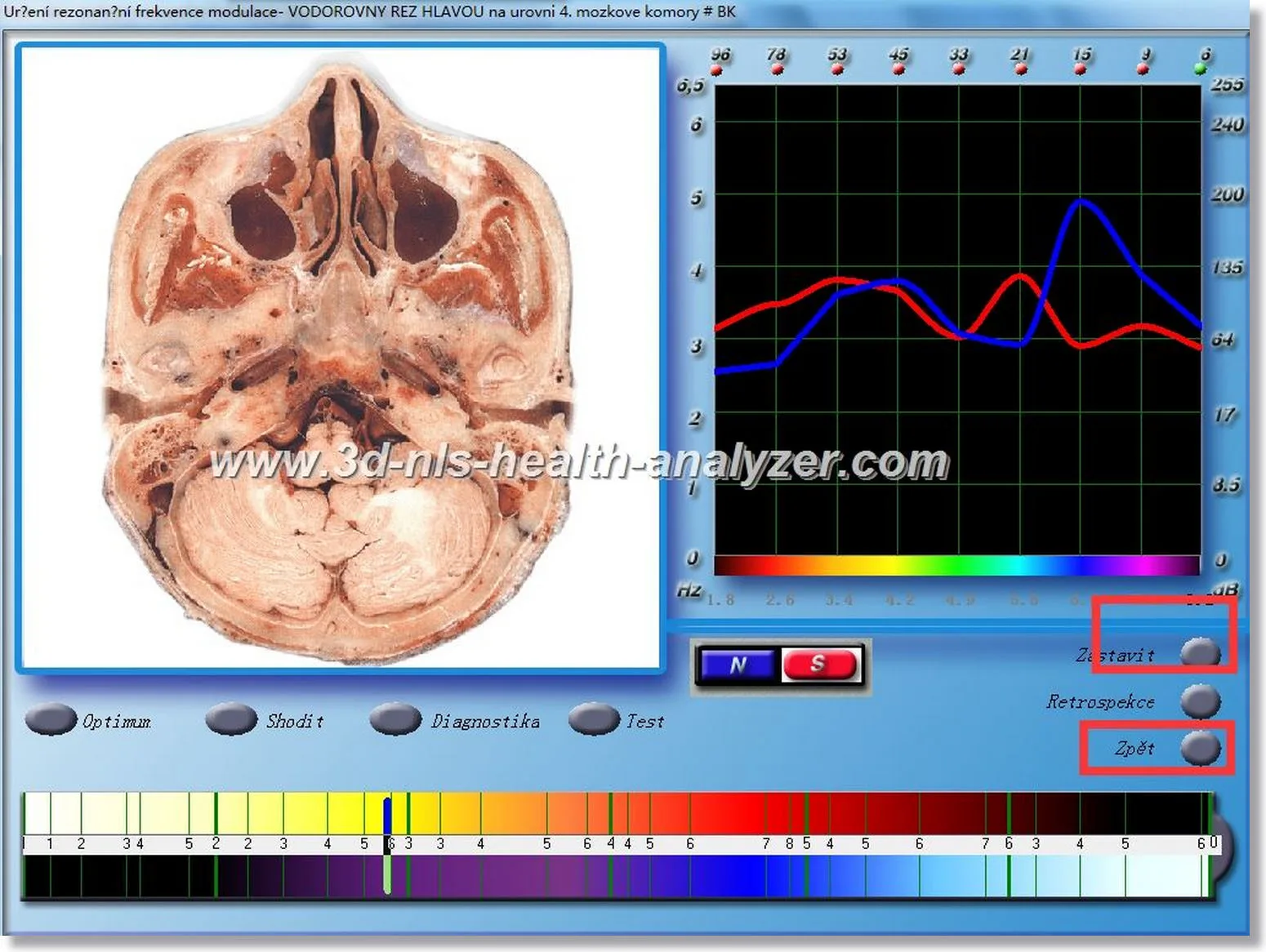Click the blue position marker on the color scale

click(x=387, y=816)
